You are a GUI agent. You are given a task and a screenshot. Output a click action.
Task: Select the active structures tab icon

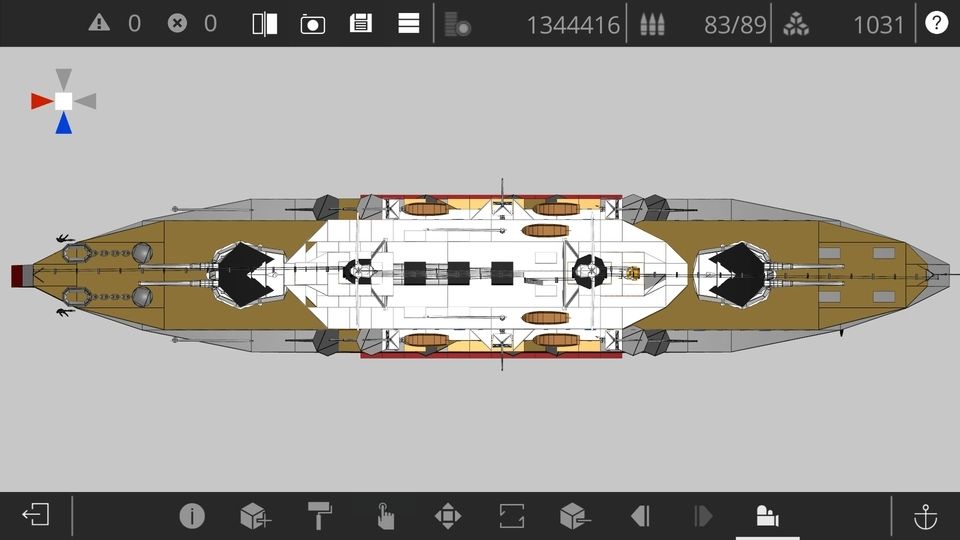(x=767, y=516)
